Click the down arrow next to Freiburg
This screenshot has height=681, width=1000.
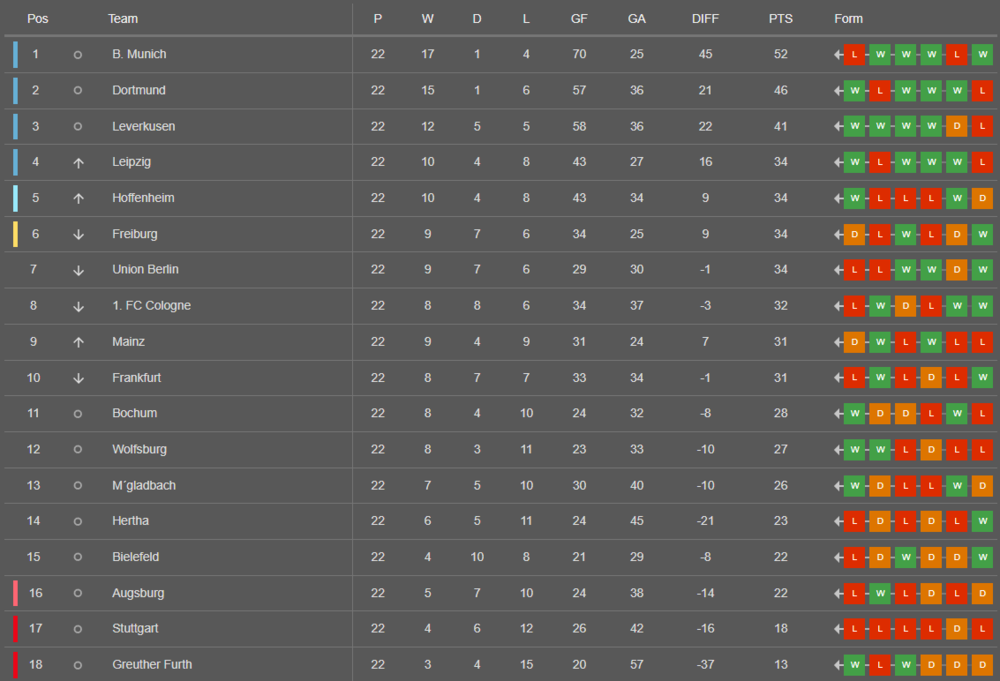coord(78,234)
